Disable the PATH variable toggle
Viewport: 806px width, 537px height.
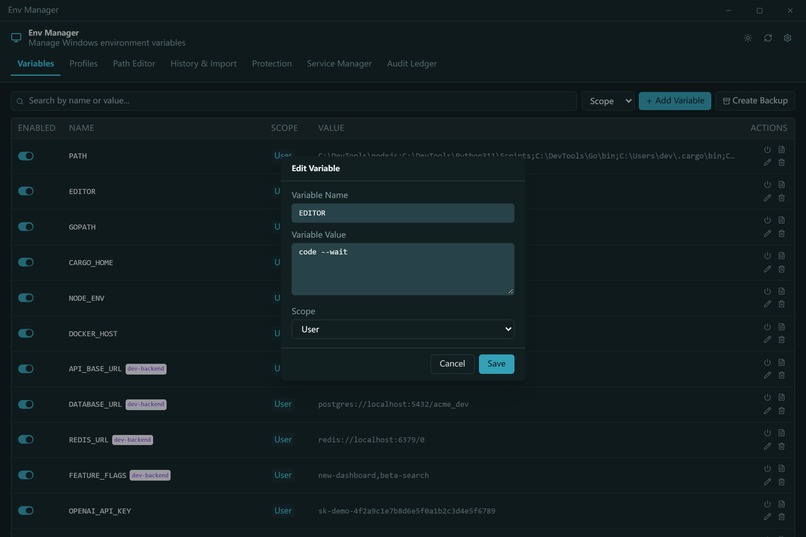[x=26, y=156]
